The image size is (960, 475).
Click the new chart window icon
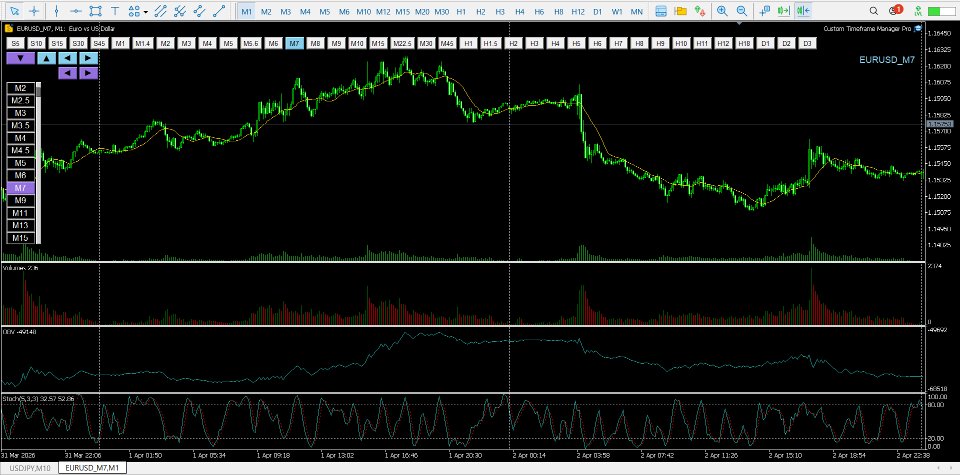click(764, 11)
